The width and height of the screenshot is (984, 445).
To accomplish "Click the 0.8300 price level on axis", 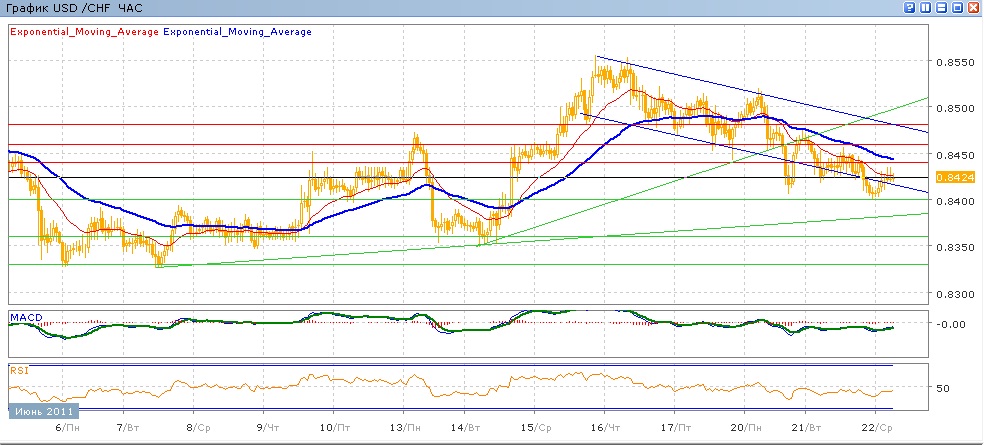I will click(x=954, y=294).
